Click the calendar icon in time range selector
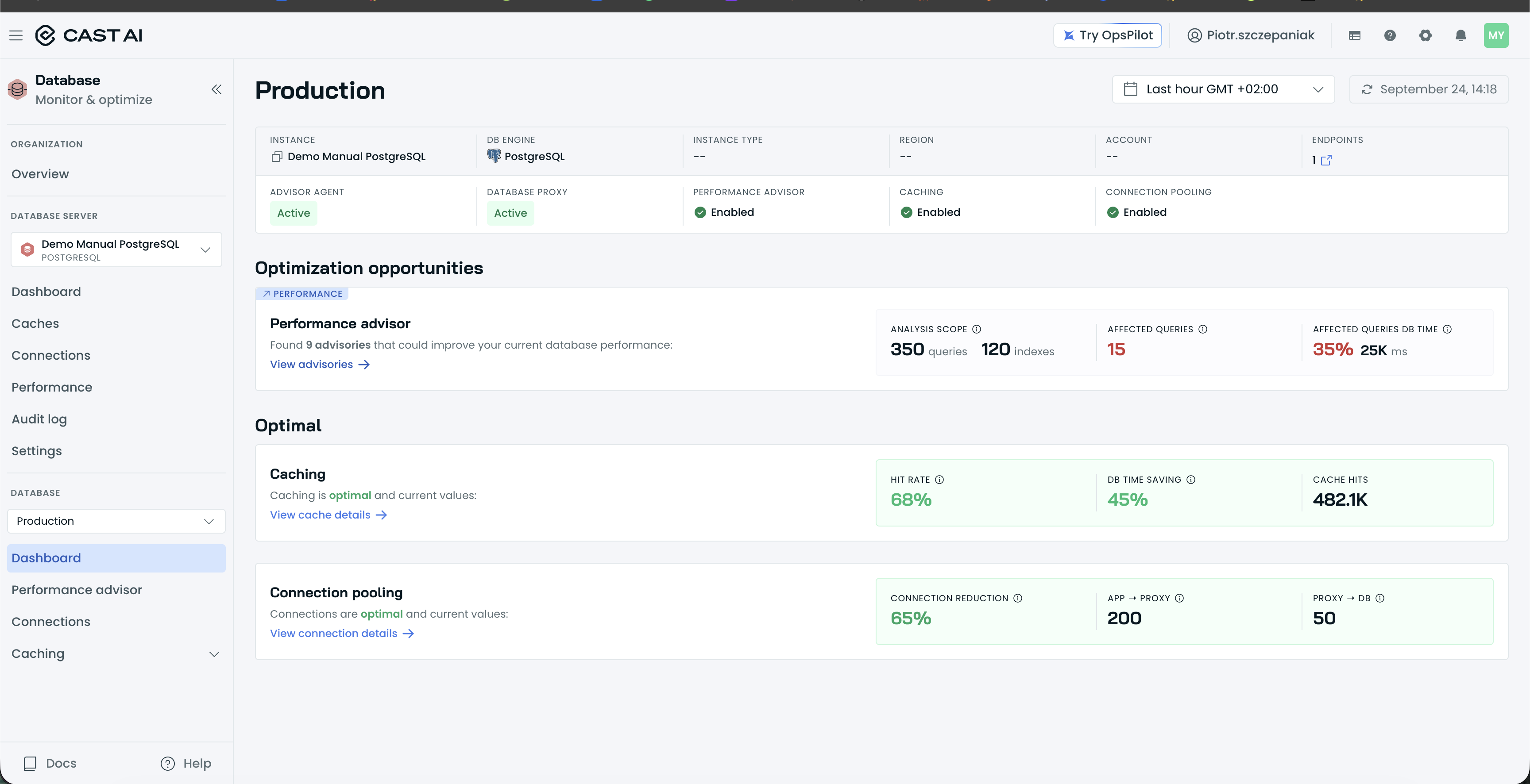The width and height of the screenshot is (1530, 784). 1131,89
